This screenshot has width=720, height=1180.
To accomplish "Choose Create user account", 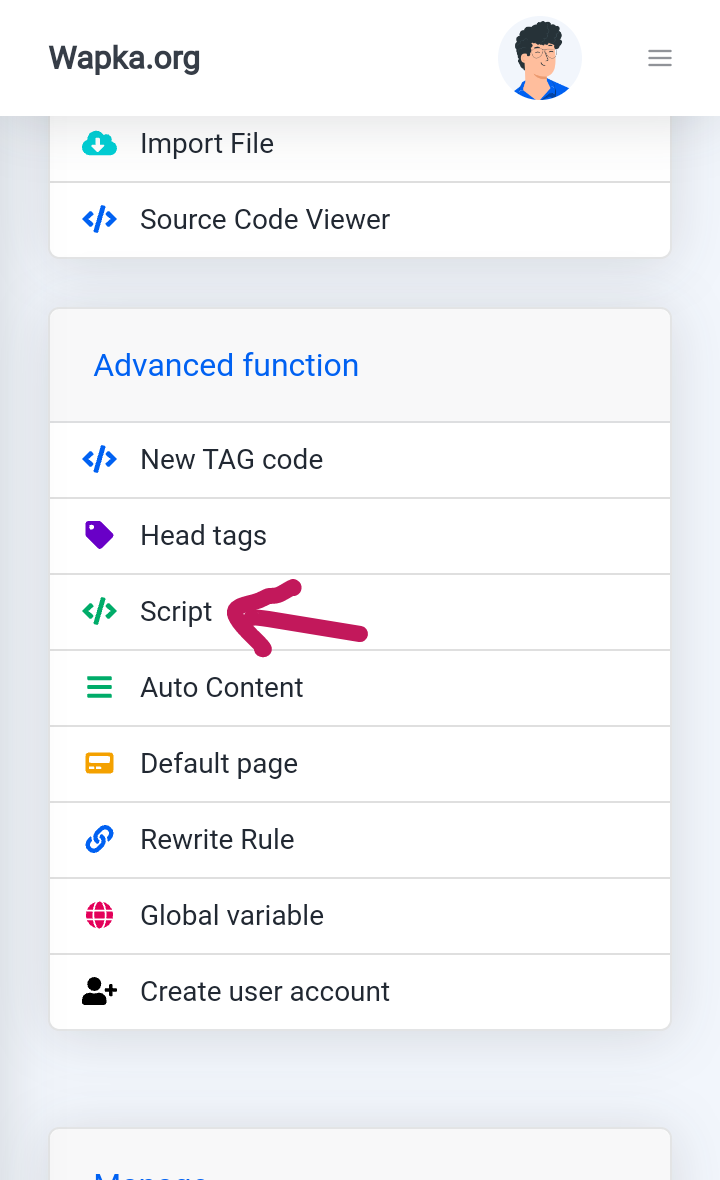I will tap(265, 992).
